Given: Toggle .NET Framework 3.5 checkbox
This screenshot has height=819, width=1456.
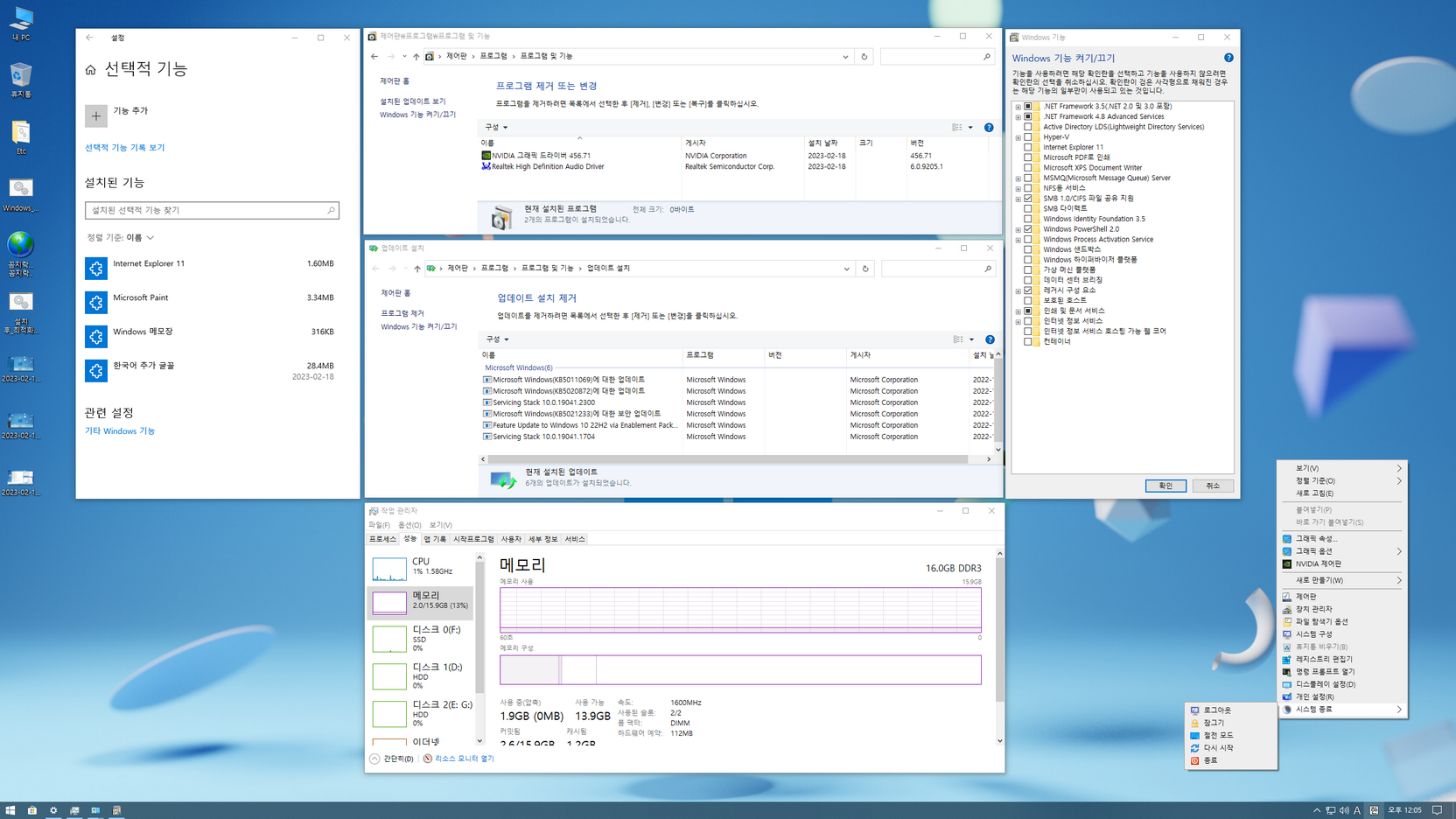Looking at the screenshot, I should tap(1028, 107).
